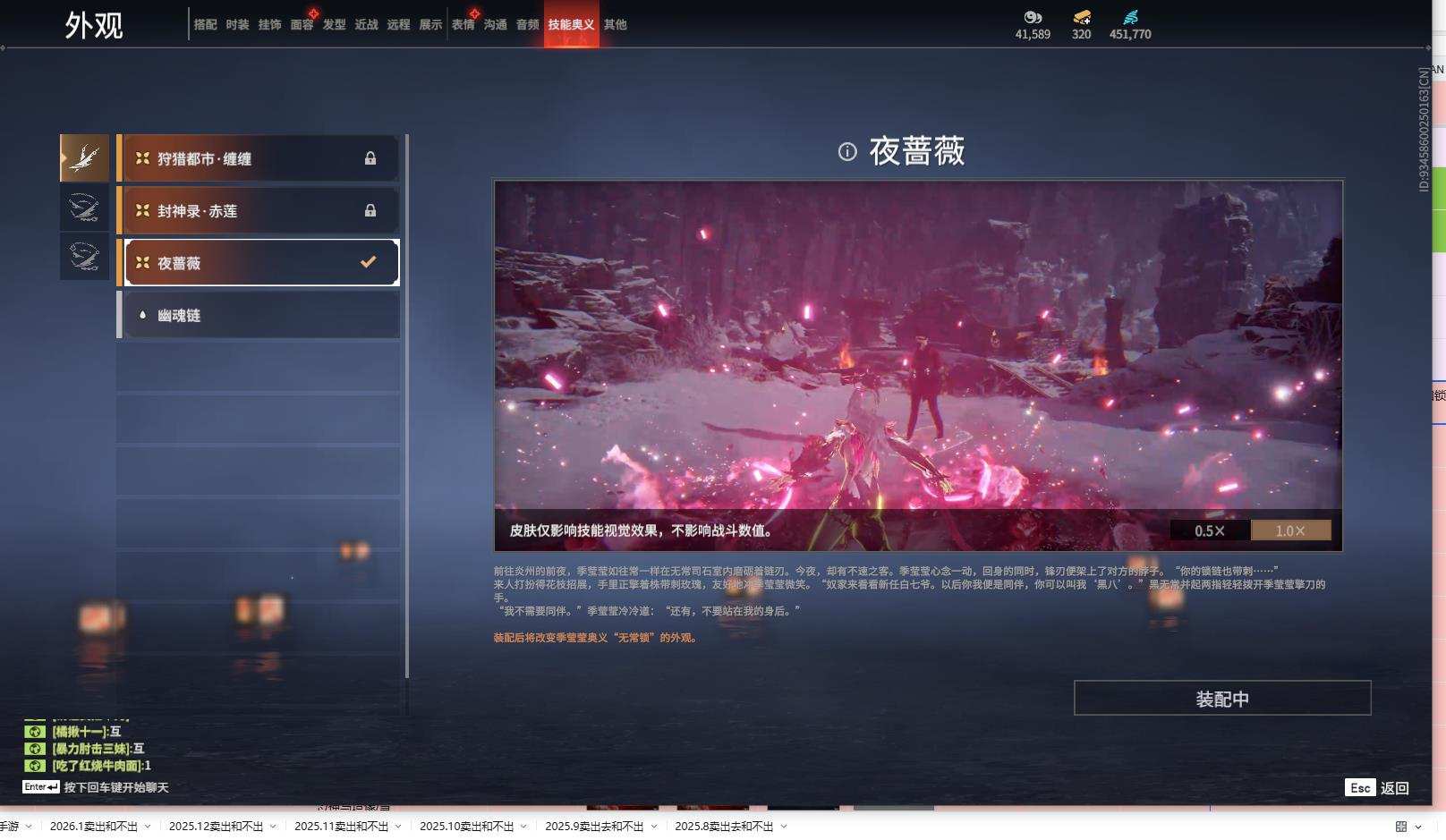Viewport: 1446px width, 840px height.
Task: Click the 41,589 coin currency icon
Action: pyautogui.click(x=1033, y=20)
